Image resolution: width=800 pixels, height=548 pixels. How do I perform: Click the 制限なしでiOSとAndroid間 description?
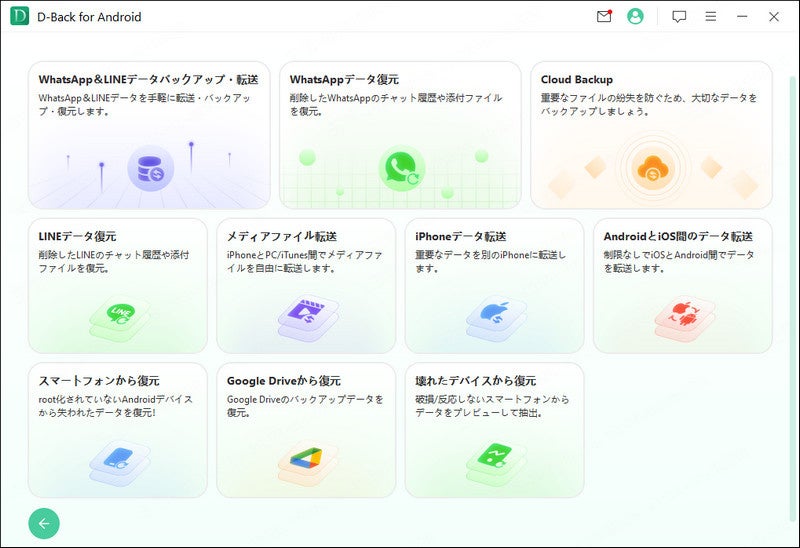679,261
